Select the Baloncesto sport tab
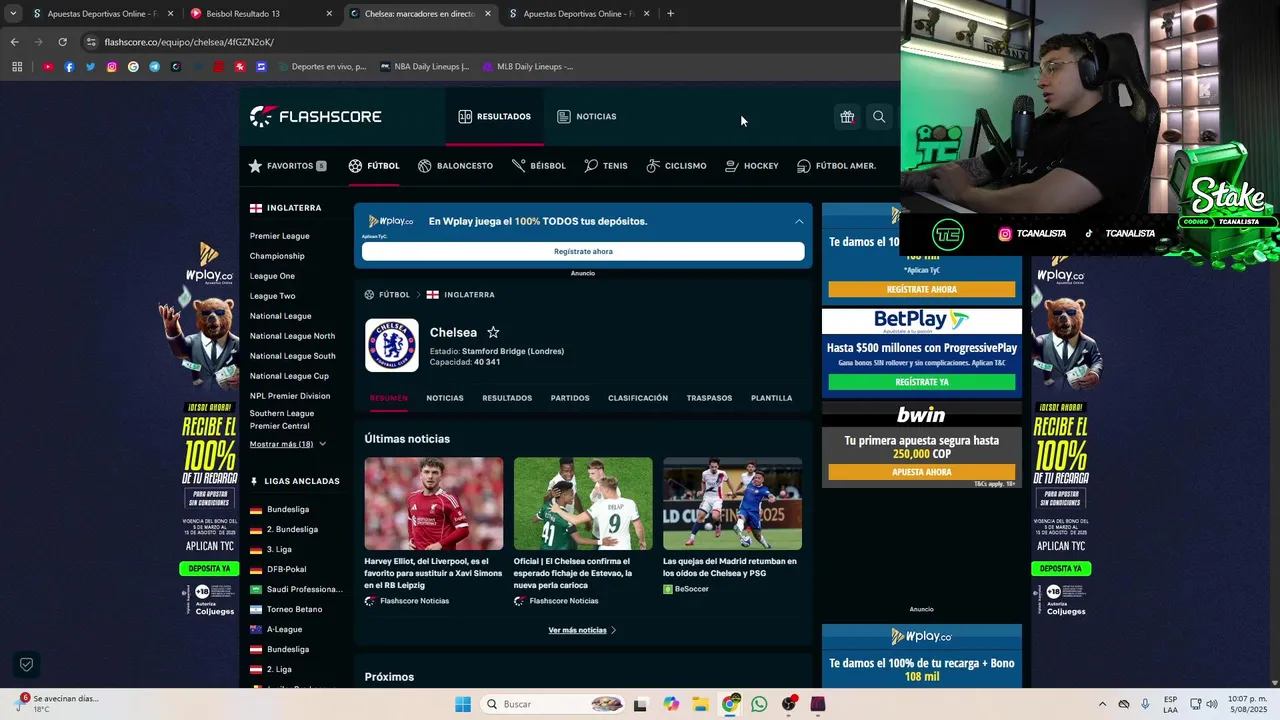Viewport: 1280px width, 720px height. [455, 166]
